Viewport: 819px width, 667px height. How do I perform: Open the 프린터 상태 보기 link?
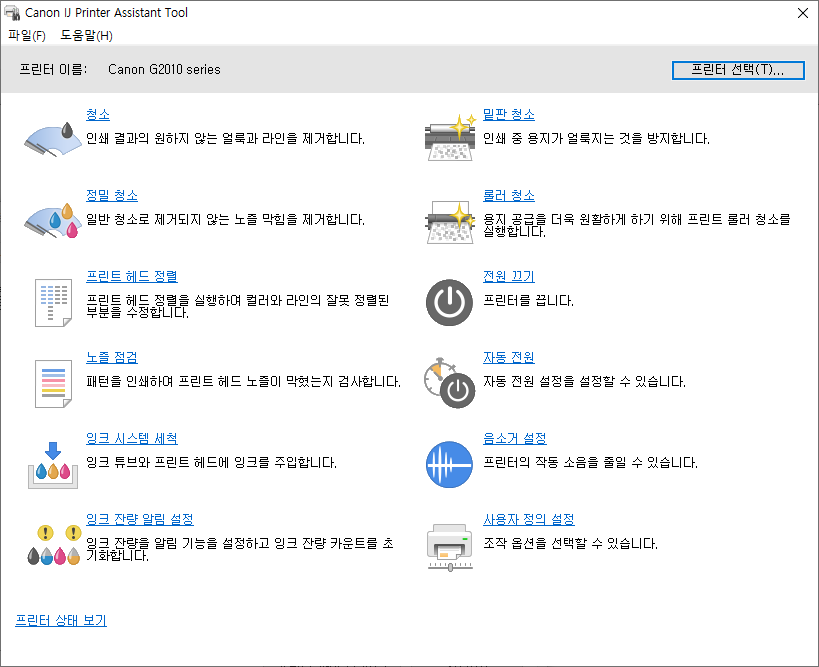coord(61,621)
